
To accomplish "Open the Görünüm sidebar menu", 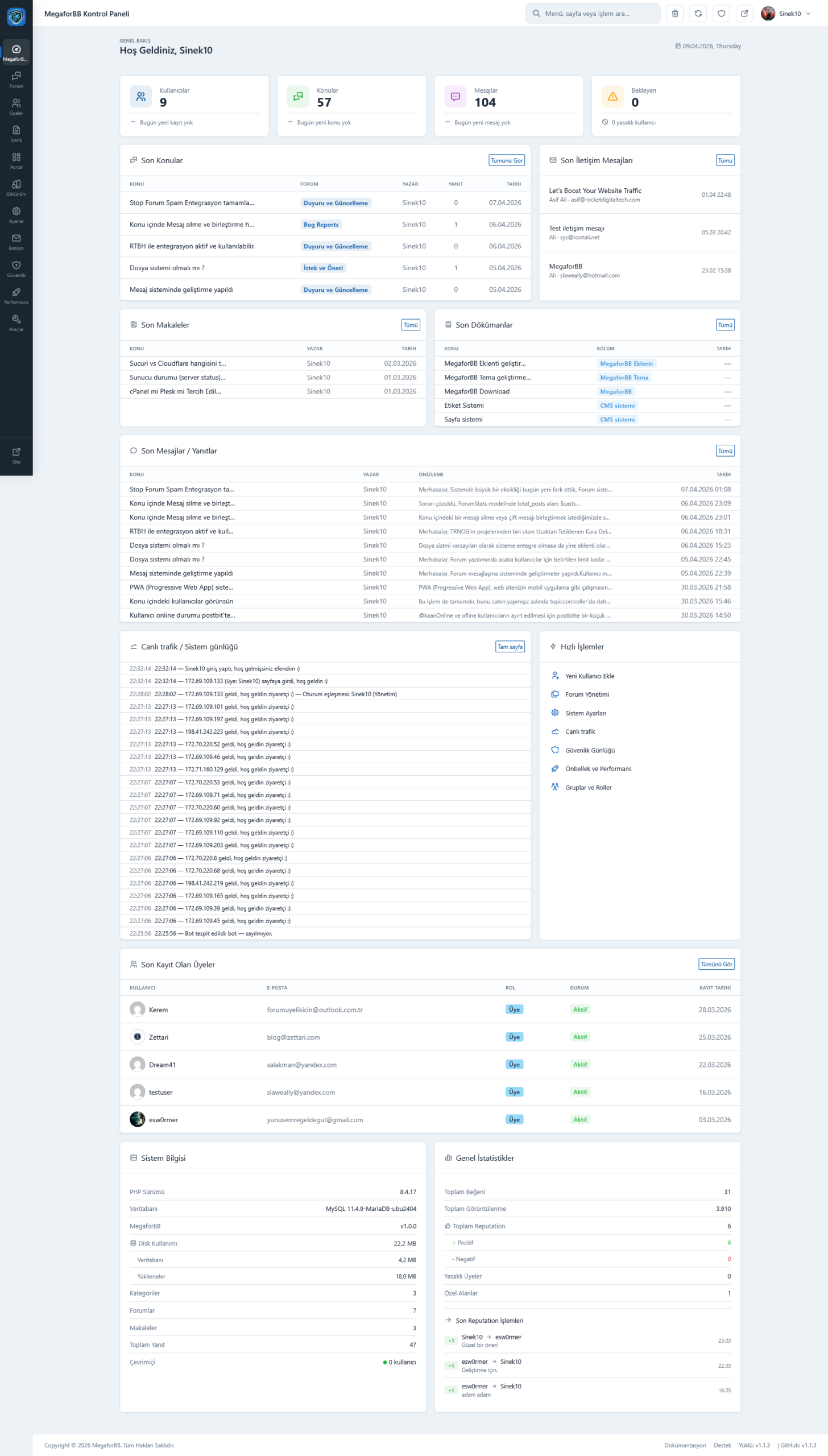I will 16,187.
